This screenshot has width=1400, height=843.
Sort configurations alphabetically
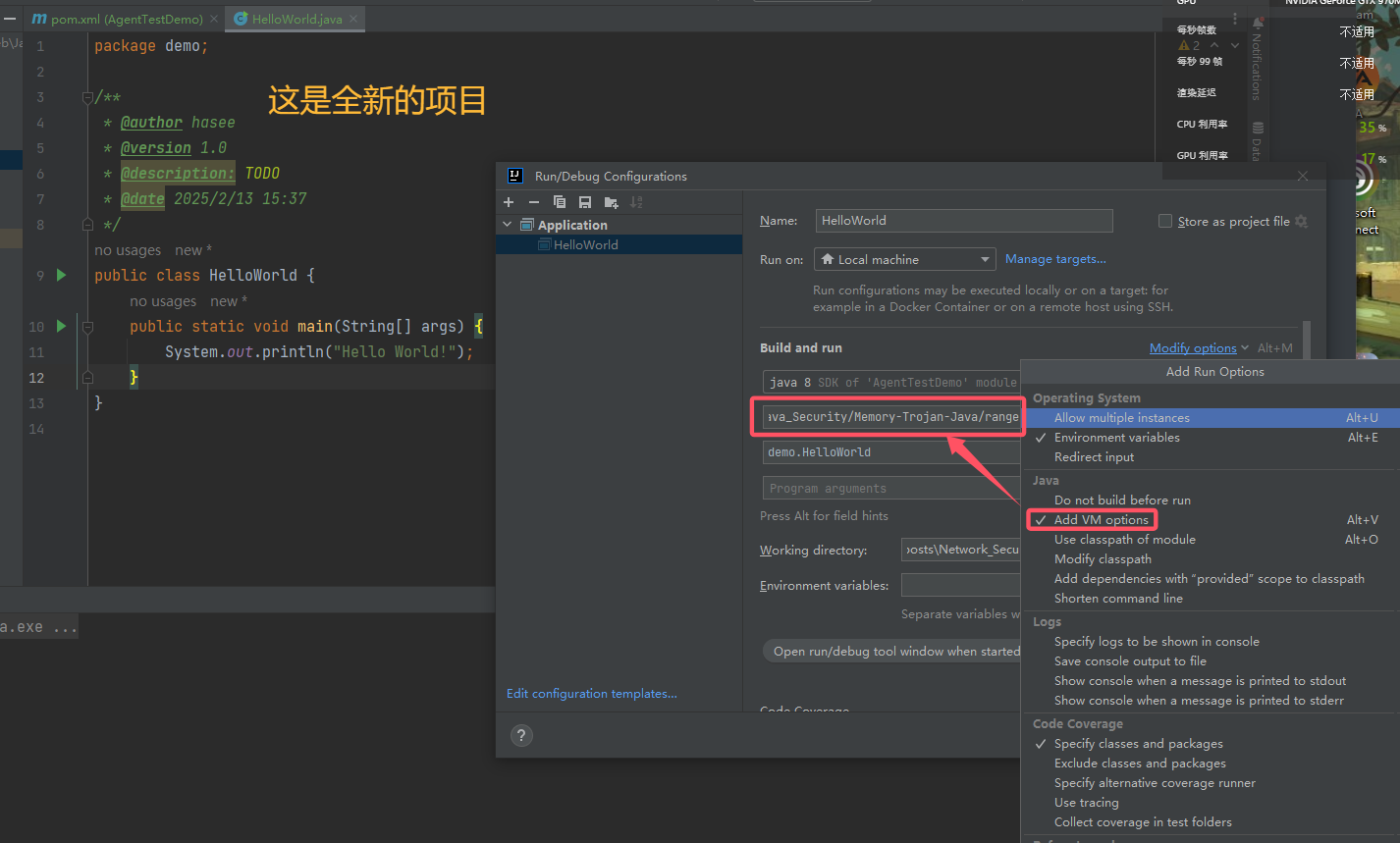[636, 202]
